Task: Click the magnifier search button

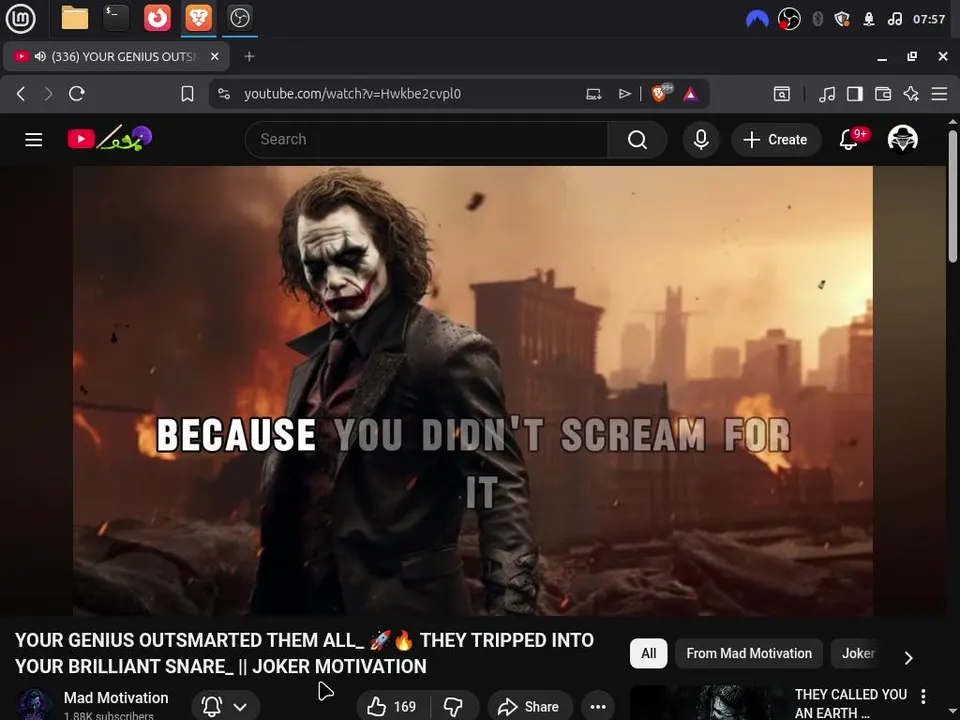Action: pos(637,140)
